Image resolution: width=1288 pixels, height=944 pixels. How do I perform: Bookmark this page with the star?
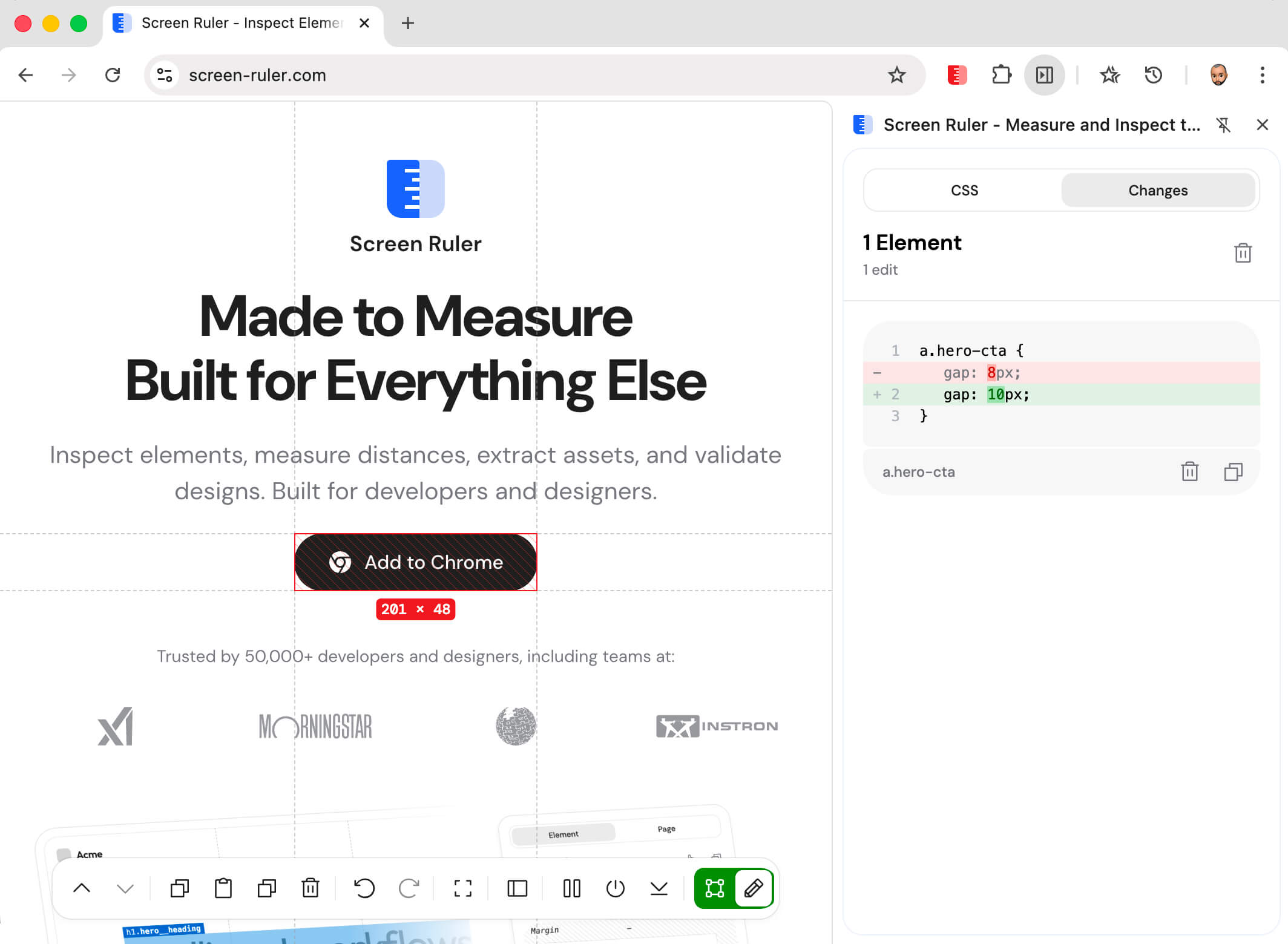point(897,75)
